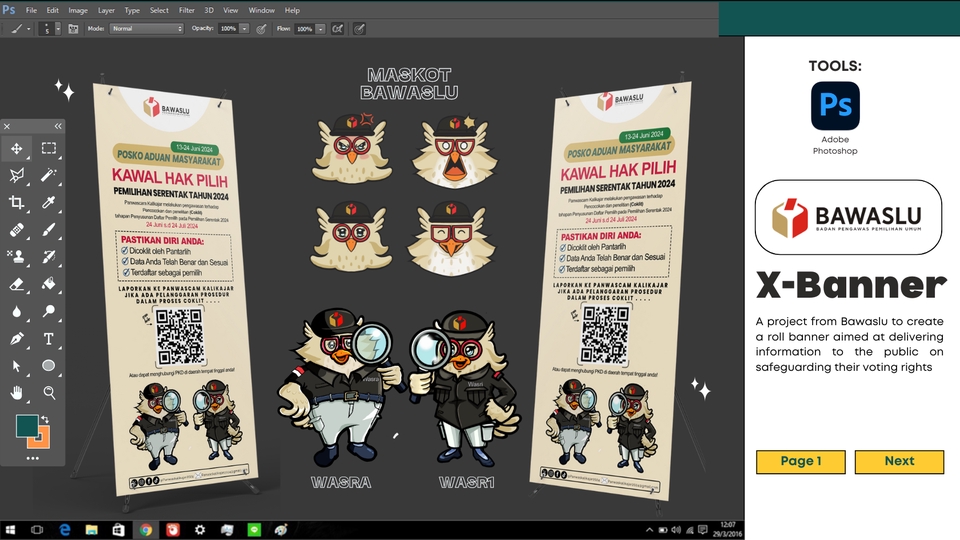Open the Image menu
960x540 pixels.
(x=78, y=10)
